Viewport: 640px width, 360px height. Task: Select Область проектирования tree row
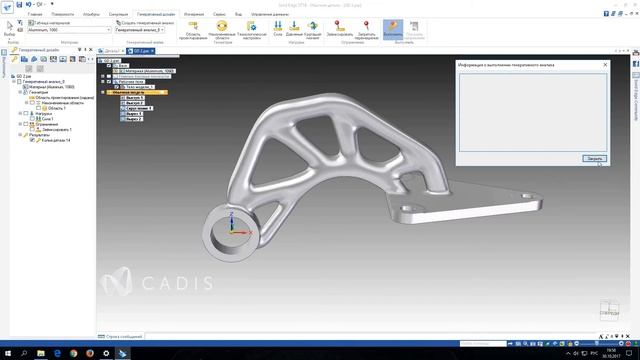[x=61, y=98]
